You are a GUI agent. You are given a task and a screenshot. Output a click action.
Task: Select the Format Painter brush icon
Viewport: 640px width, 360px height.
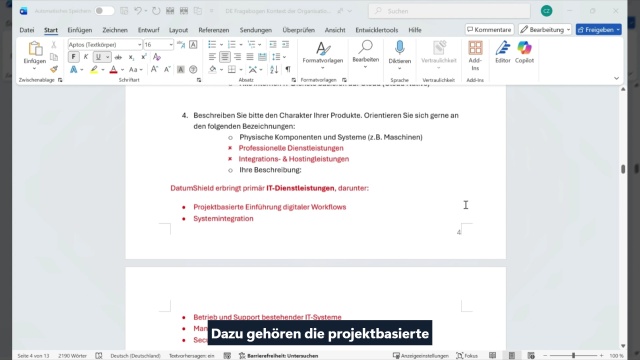click(53, 69)
